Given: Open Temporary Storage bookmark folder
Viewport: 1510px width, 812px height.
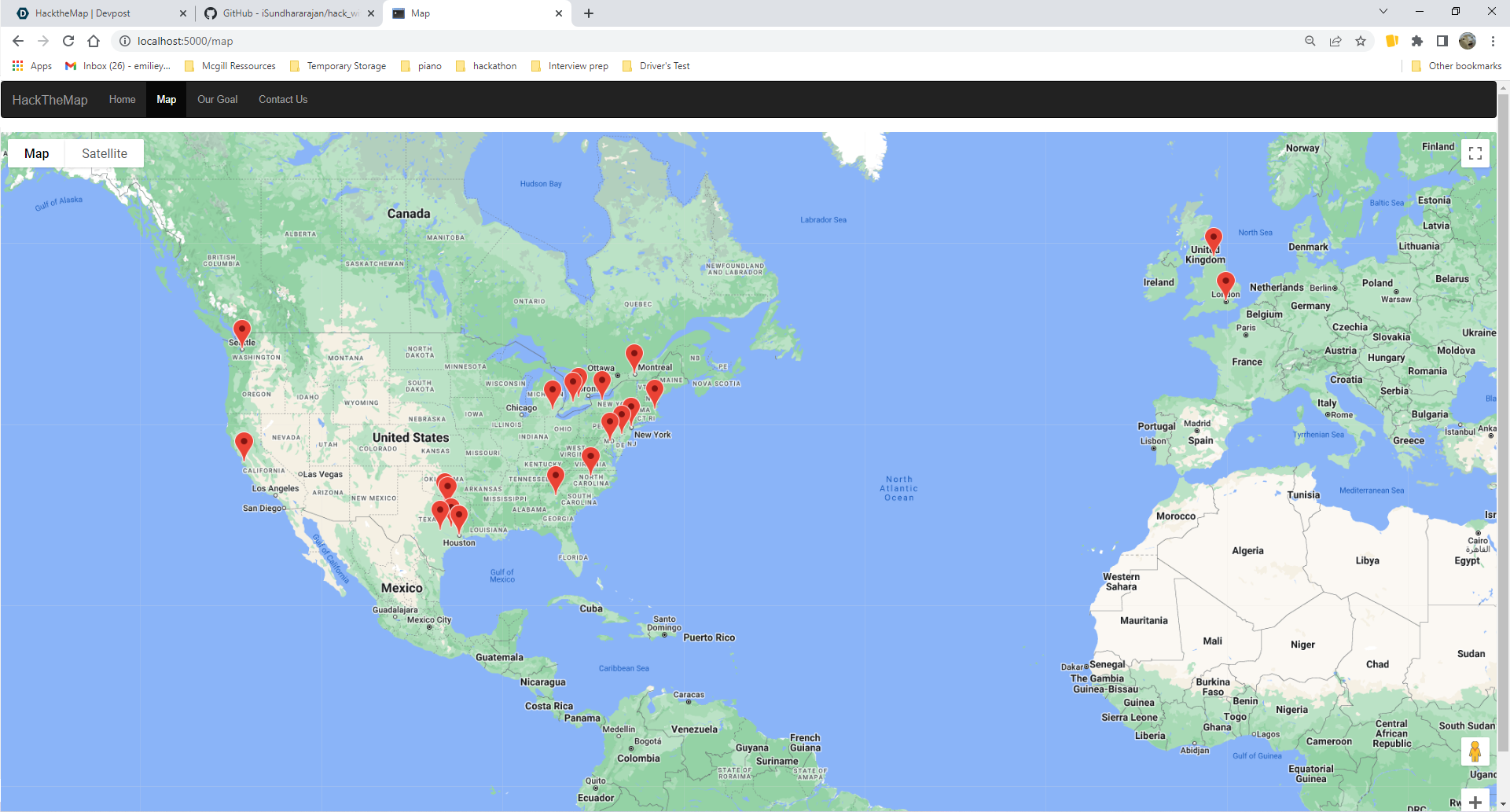Looking at the screenshot, I should pos(338,66).
